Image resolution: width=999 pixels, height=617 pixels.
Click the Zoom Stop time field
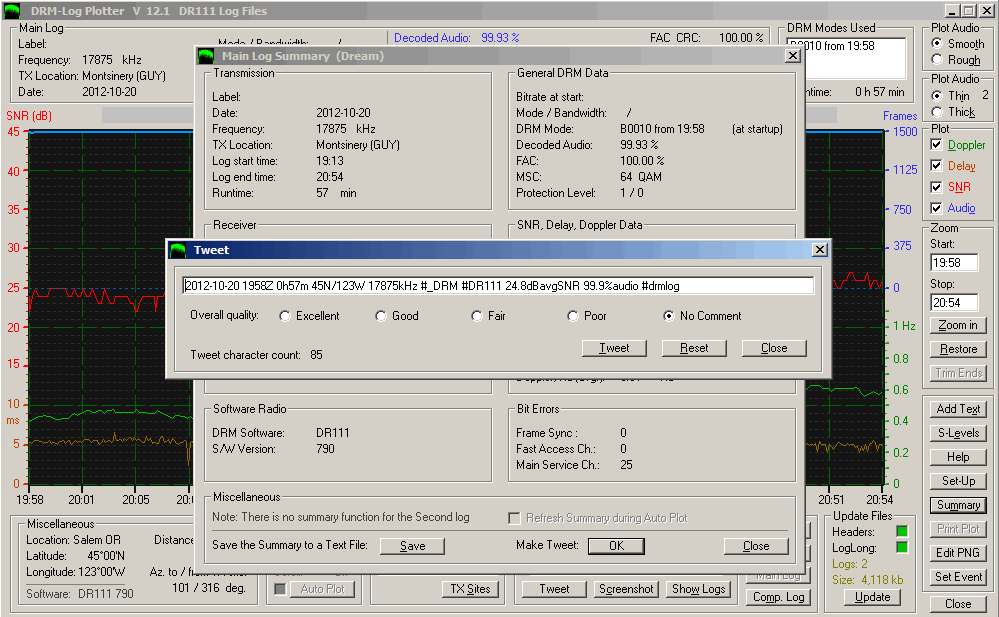click(954, 303)
